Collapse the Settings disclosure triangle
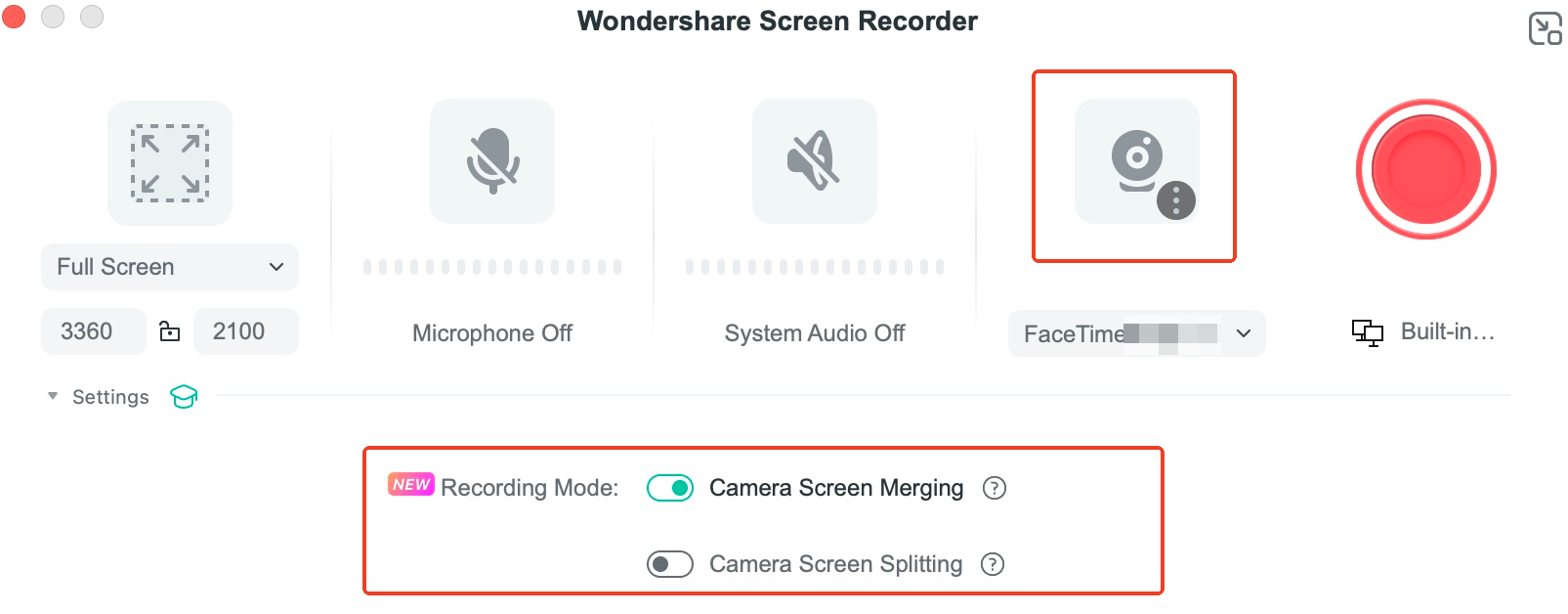Image resolution: width=1568 pixels, height=614 pixels. (53, 396)
